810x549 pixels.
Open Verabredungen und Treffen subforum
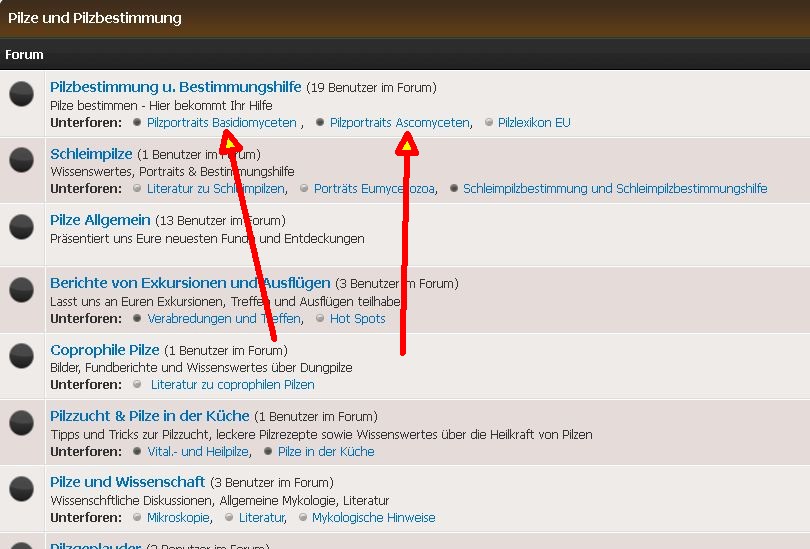(x=223, y=319)
